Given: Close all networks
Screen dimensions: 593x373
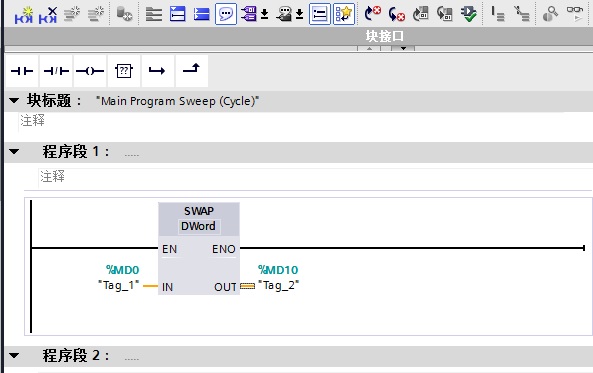Looking at the screenshot, I should [202, 14].
